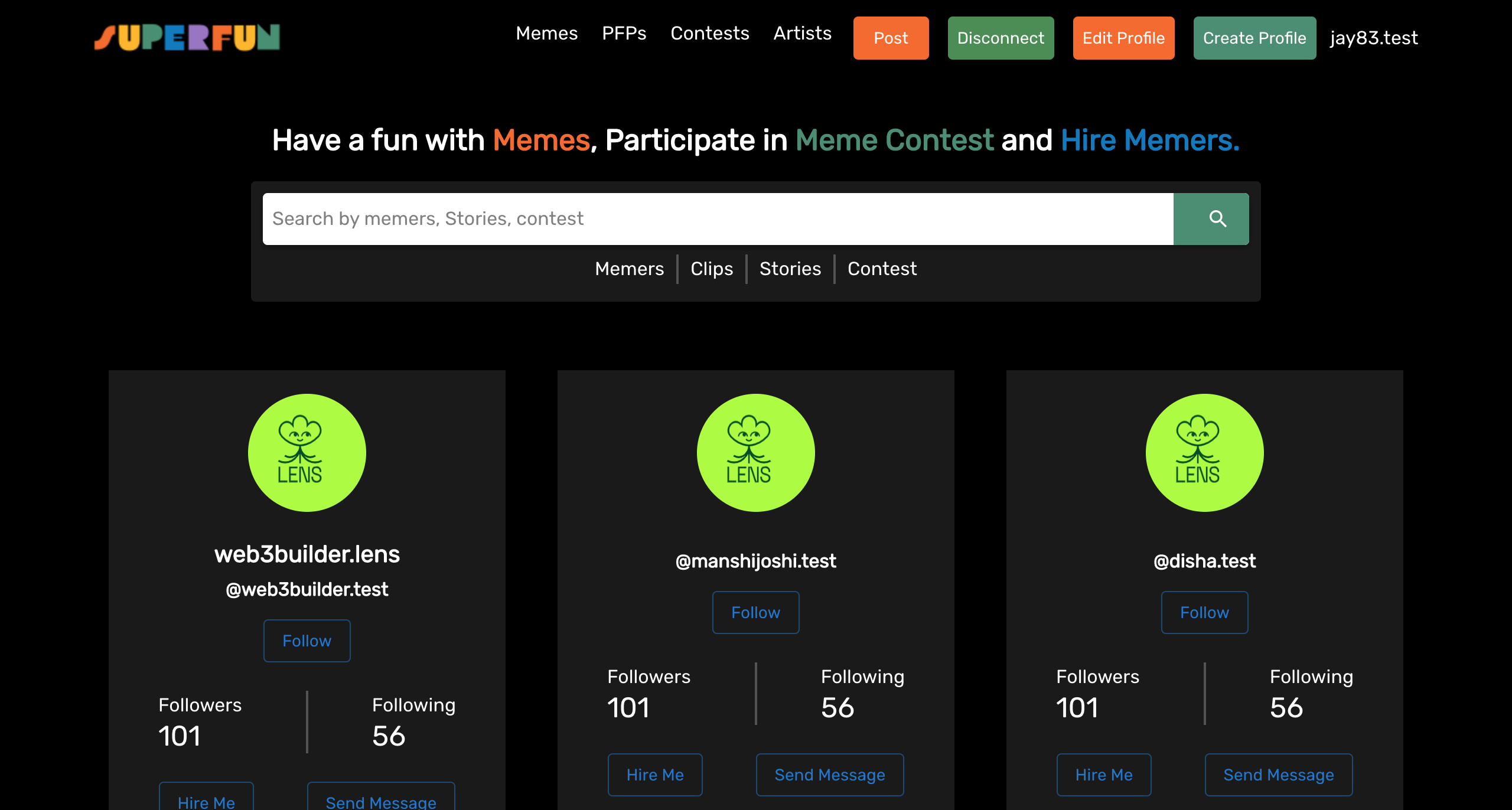1512x810 pixels.
Task: Send Message to manshijoshi.test
Action: (829, 775)
